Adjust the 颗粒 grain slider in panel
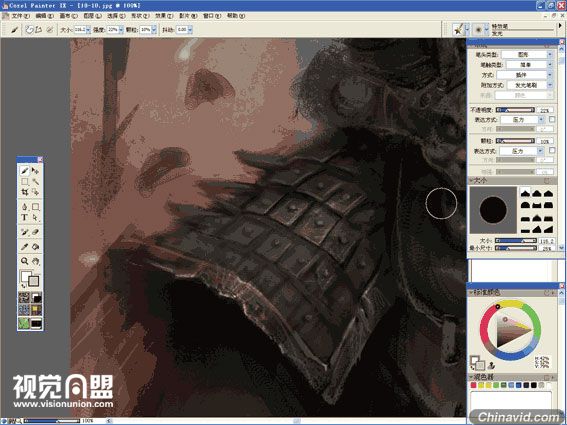The height and width of the screenshot is (425, 567). 515,141
